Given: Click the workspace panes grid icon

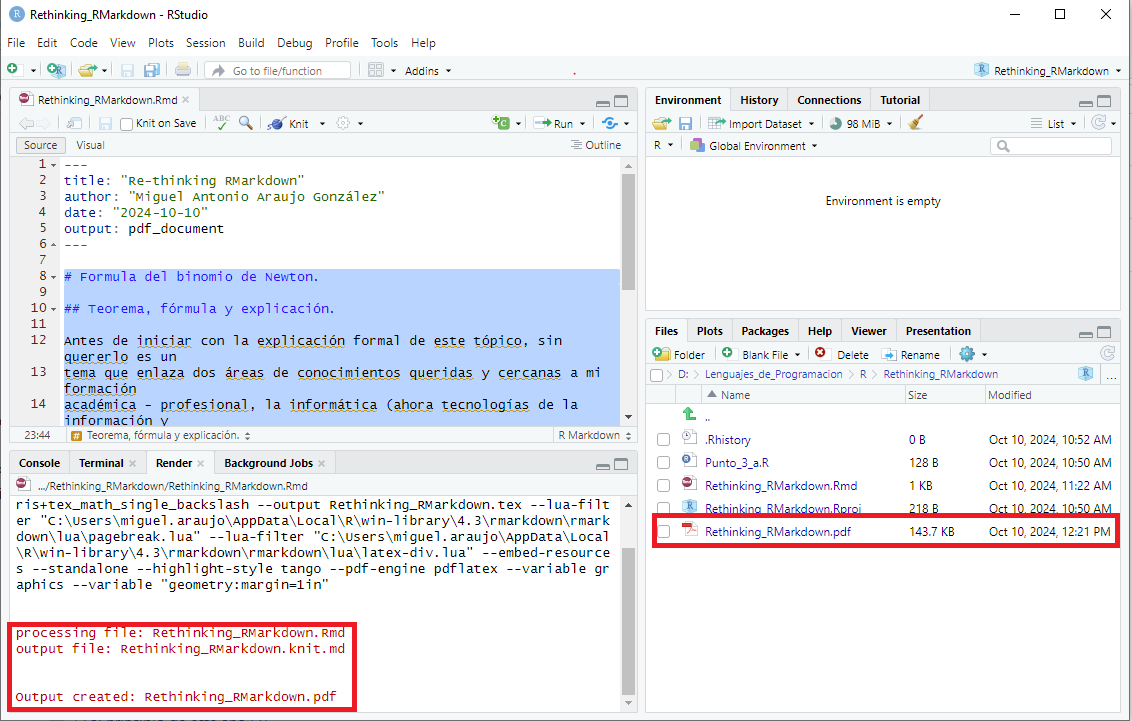Looking at the screenshot, I should 375,70.
